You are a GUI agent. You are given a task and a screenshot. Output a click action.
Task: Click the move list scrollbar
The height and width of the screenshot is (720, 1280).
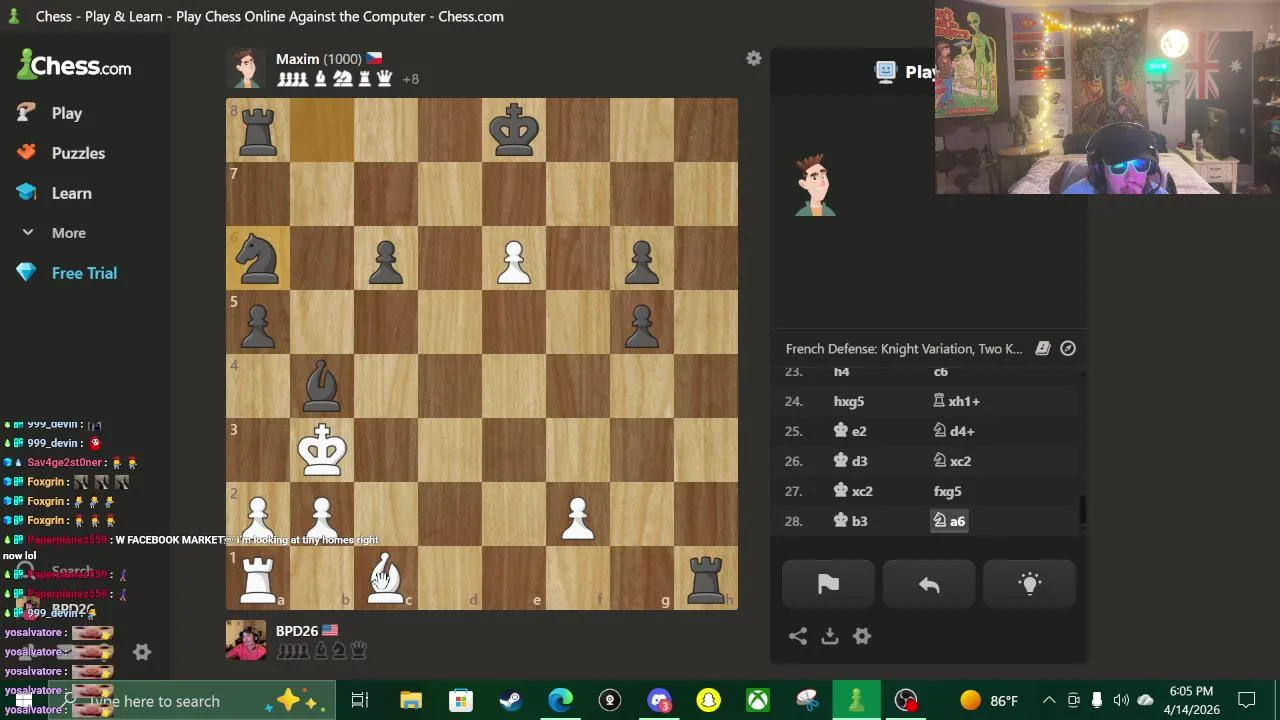coord(1082,511)
